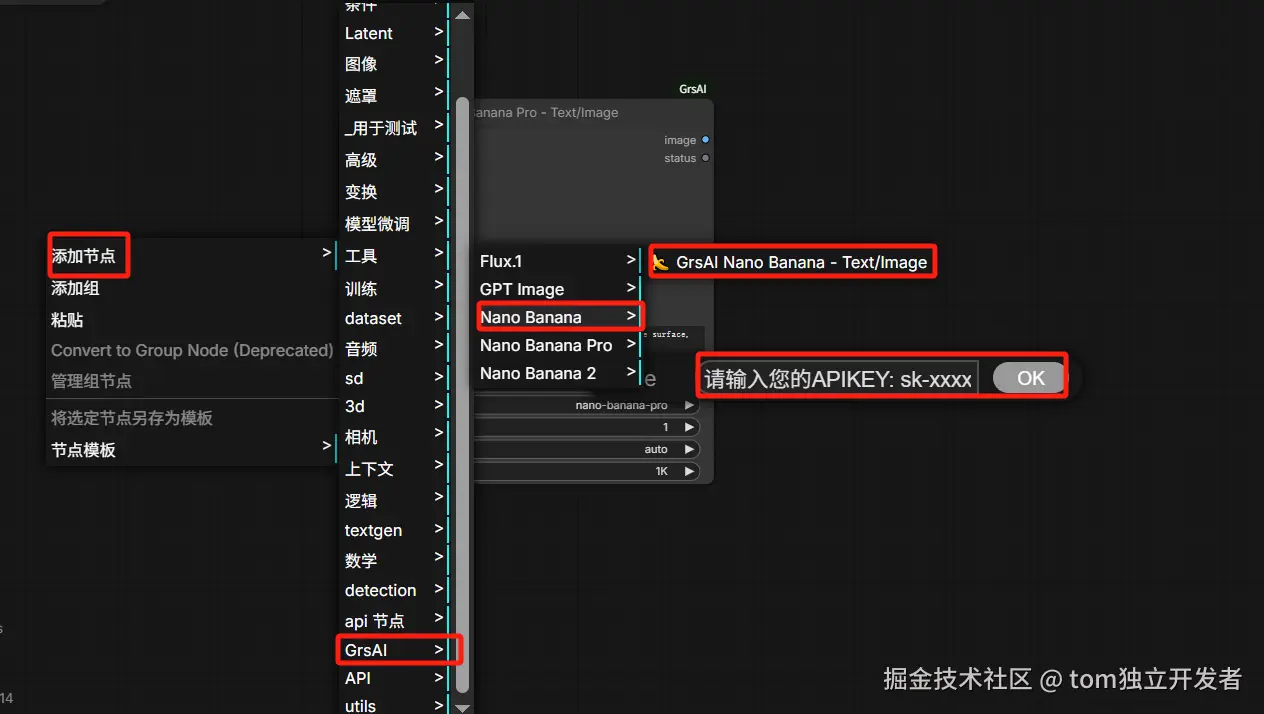Click scroll-down arrow of category menu
The height and width of the screenshot is (714, 1264).
click(461, 707)
